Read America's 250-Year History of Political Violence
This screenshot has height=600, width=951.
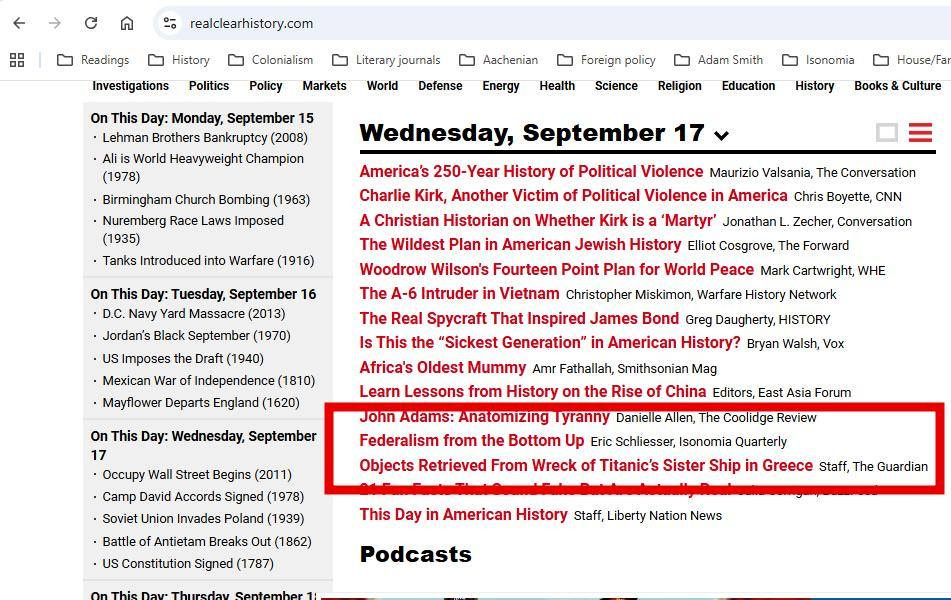[531, 172]
